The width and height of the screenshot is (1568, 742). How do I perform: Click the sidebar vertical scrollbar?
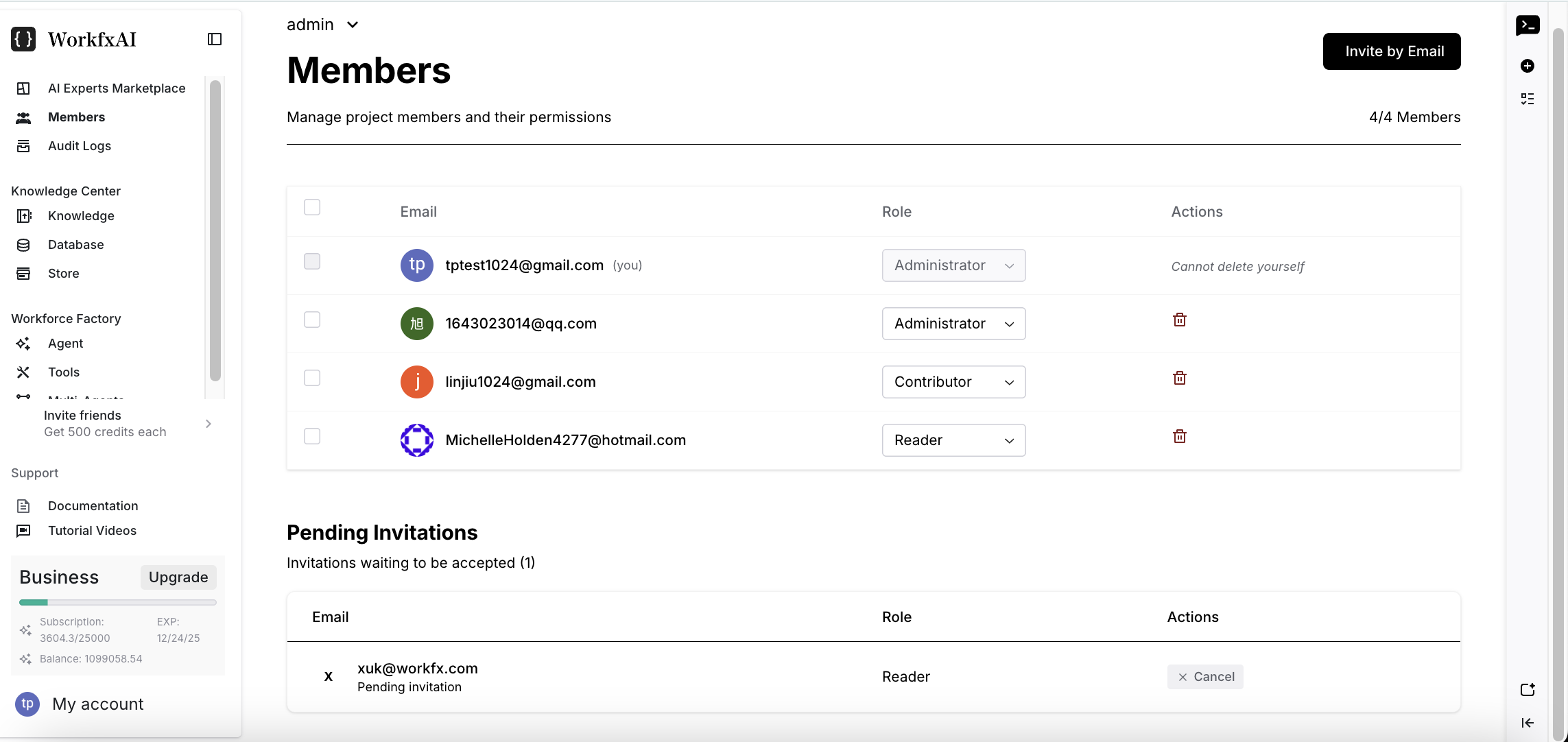[215, 230]
